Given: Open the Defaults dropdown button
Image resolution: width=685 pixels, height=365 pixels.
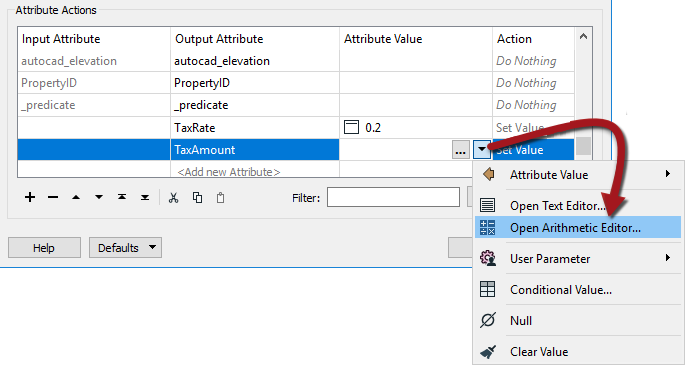Looking at the screenshot, I should tap(125, 248).
